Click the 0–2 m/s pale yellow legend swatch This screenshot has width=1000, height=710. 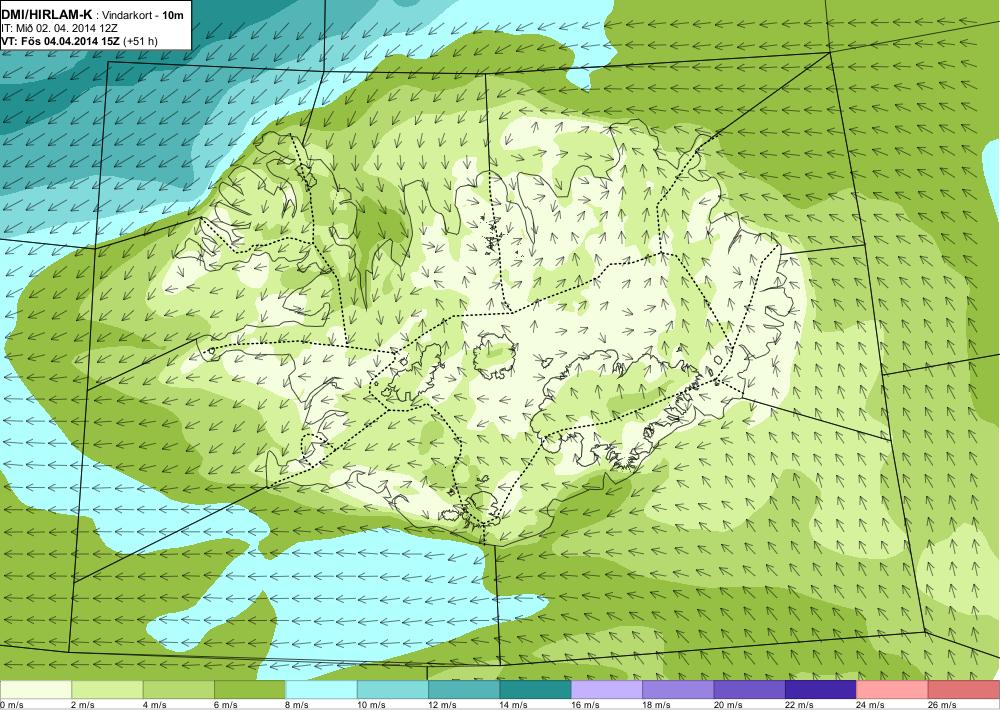tap(36, 690)
